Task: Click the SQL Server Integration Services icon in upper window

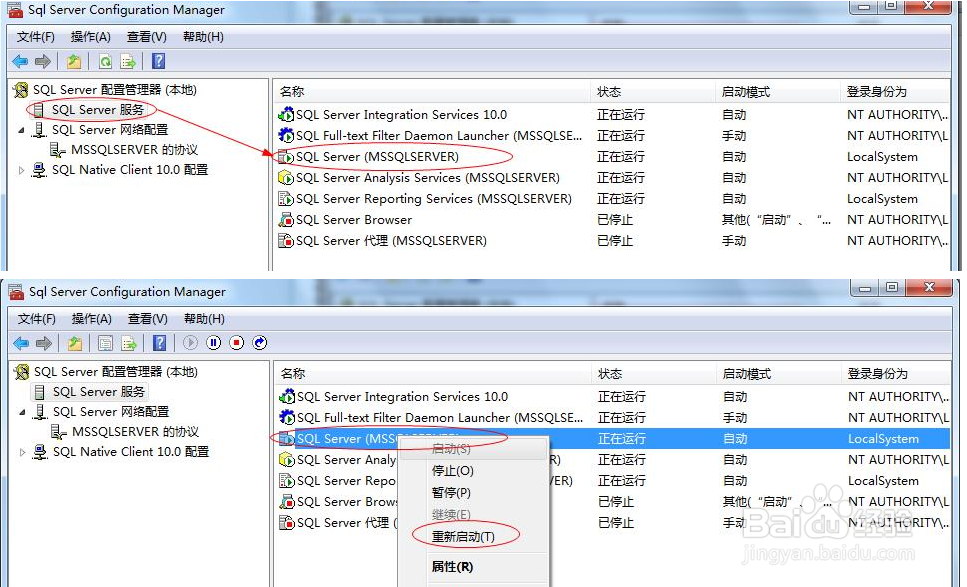Action: (286, 115)
